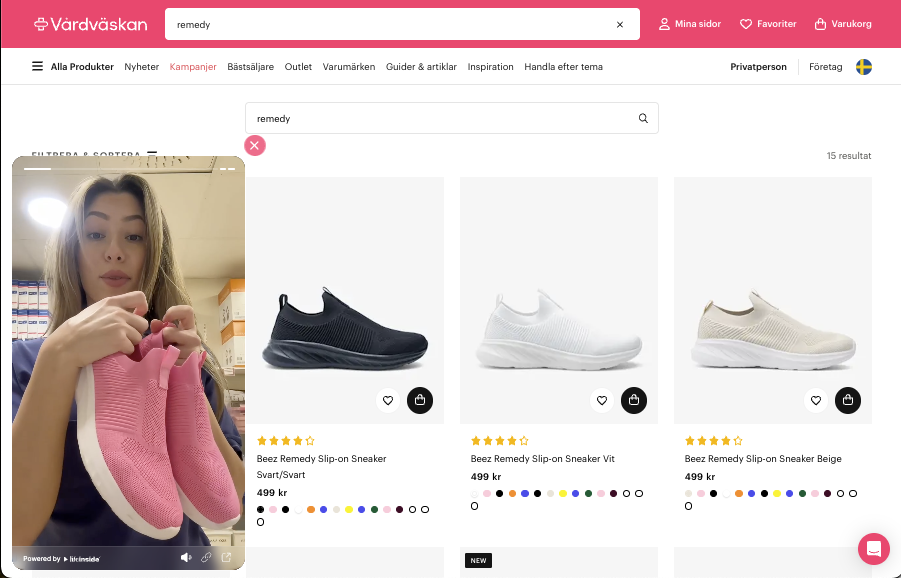Open the chat widget bubble

tap(873, 549)
